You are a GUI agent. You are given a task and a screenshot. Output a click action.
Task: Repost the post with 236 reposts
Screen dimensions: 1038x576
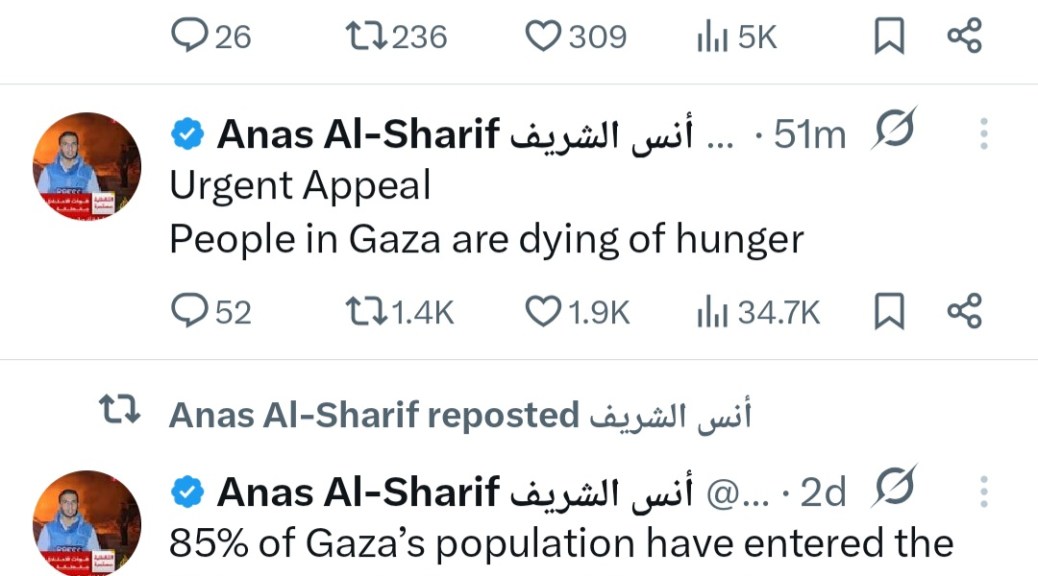[x=364, y=37]
